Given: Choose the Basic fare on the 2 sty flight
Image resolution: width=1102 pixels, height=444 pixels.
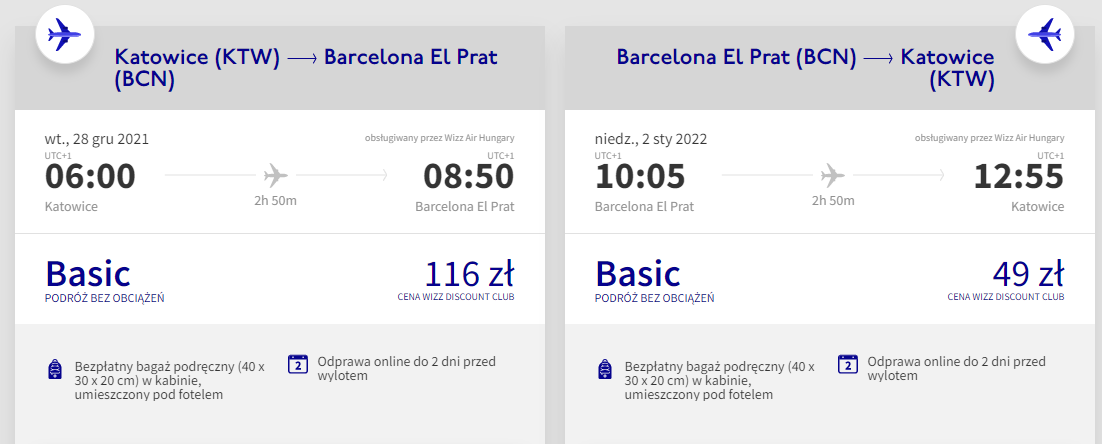Looking at the screenshot, I should (638, 273).
